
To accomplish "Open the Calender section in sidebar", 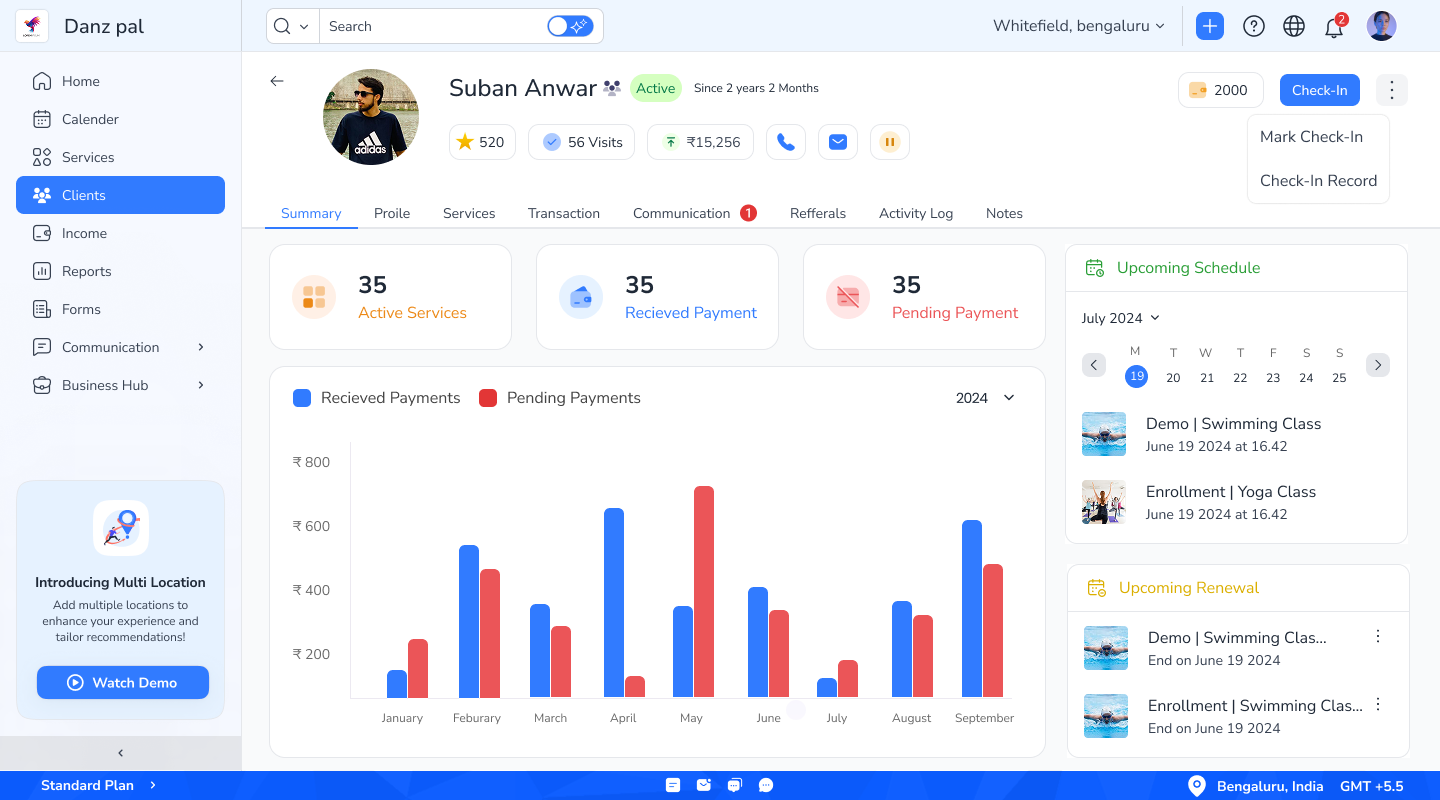I will pyautogui.click(x=90, y=119).
